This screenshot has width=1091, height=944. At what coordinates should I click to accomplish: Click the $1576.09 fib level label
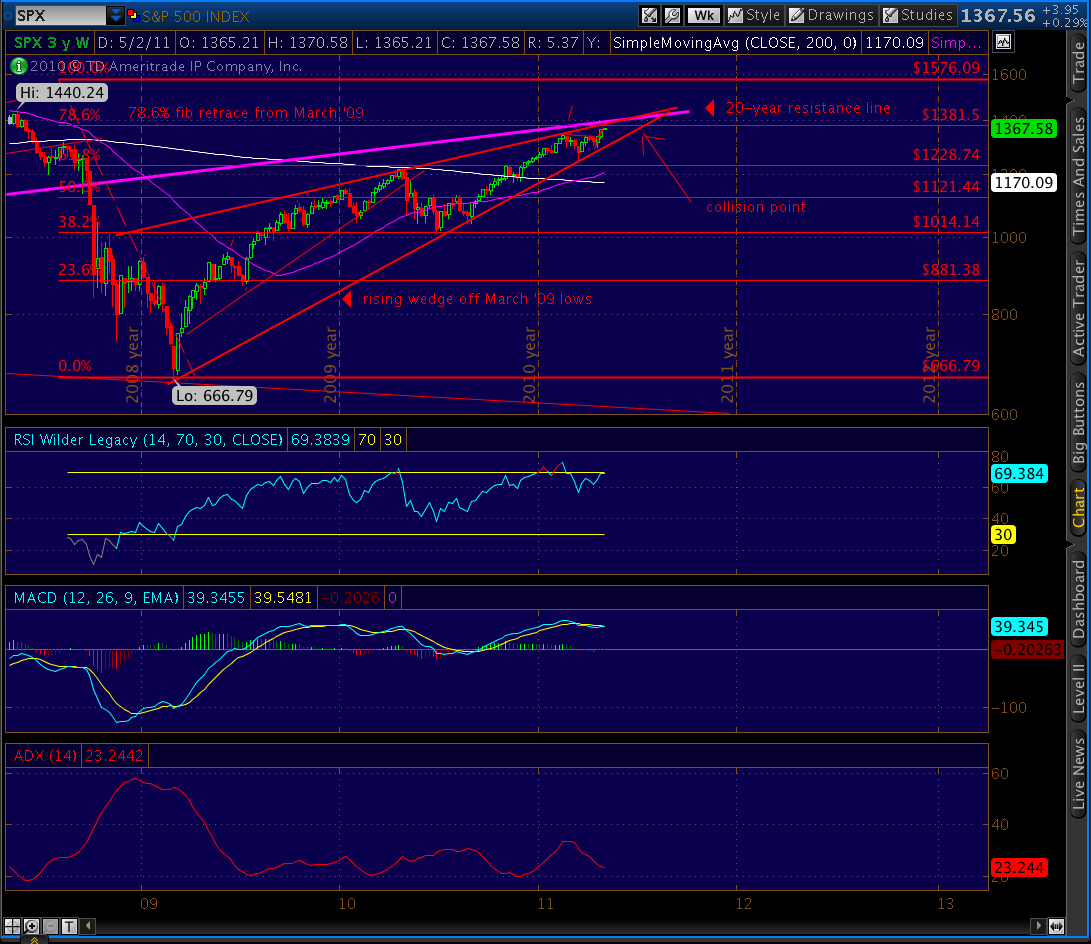tap(946, 67)
